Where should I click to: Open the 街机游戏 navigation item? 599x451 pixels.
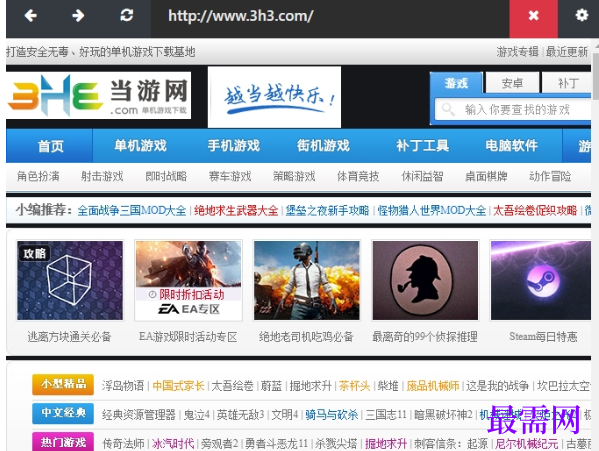point(323,146)
